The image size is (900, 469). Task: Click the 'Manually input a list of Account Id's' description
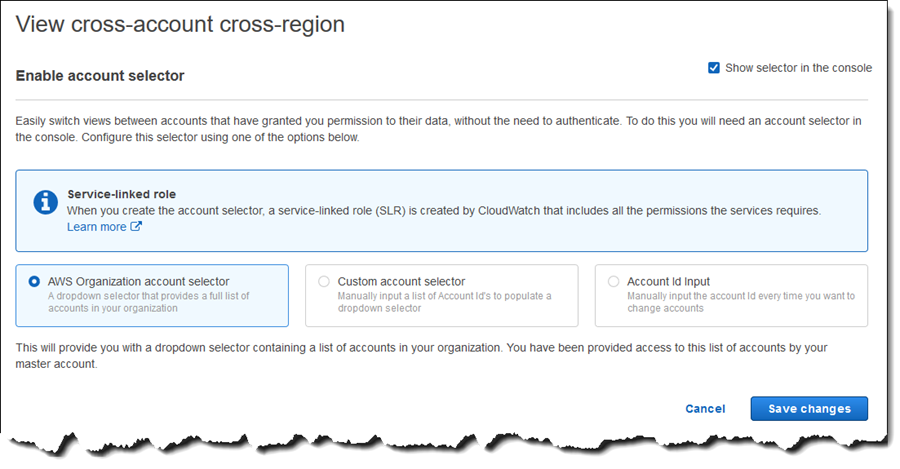point(444,302)
